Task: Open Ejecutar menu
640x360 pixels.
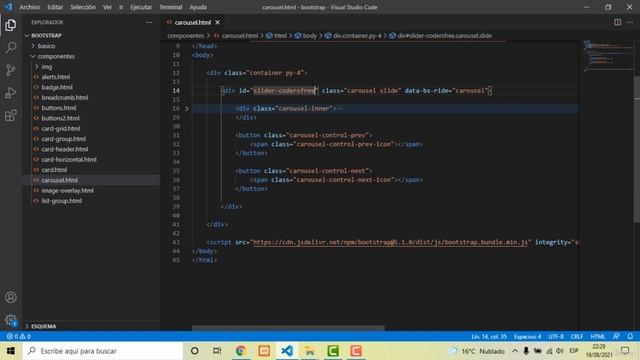Action: coord(141,7)
